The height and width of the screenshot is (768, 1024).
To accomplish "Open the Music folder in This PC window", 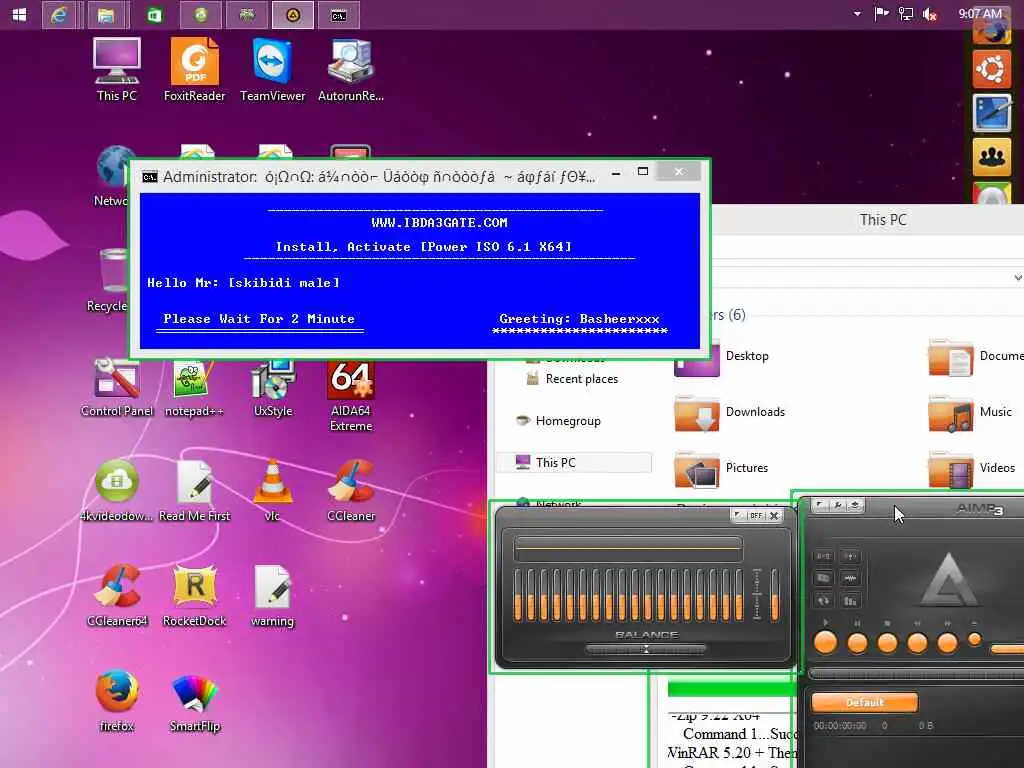I will pyautogui.click(x=970, y=412).
